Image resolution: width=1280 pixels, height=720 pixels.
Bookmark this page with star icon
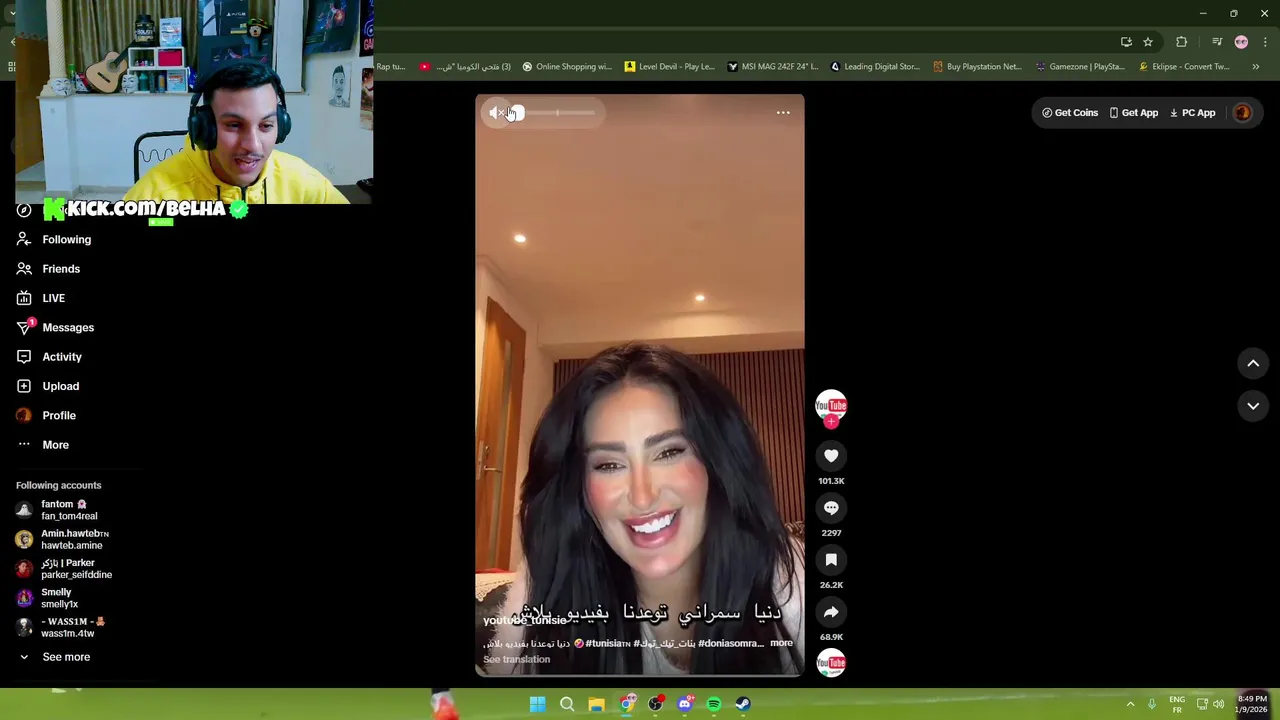coord(1148,42)
